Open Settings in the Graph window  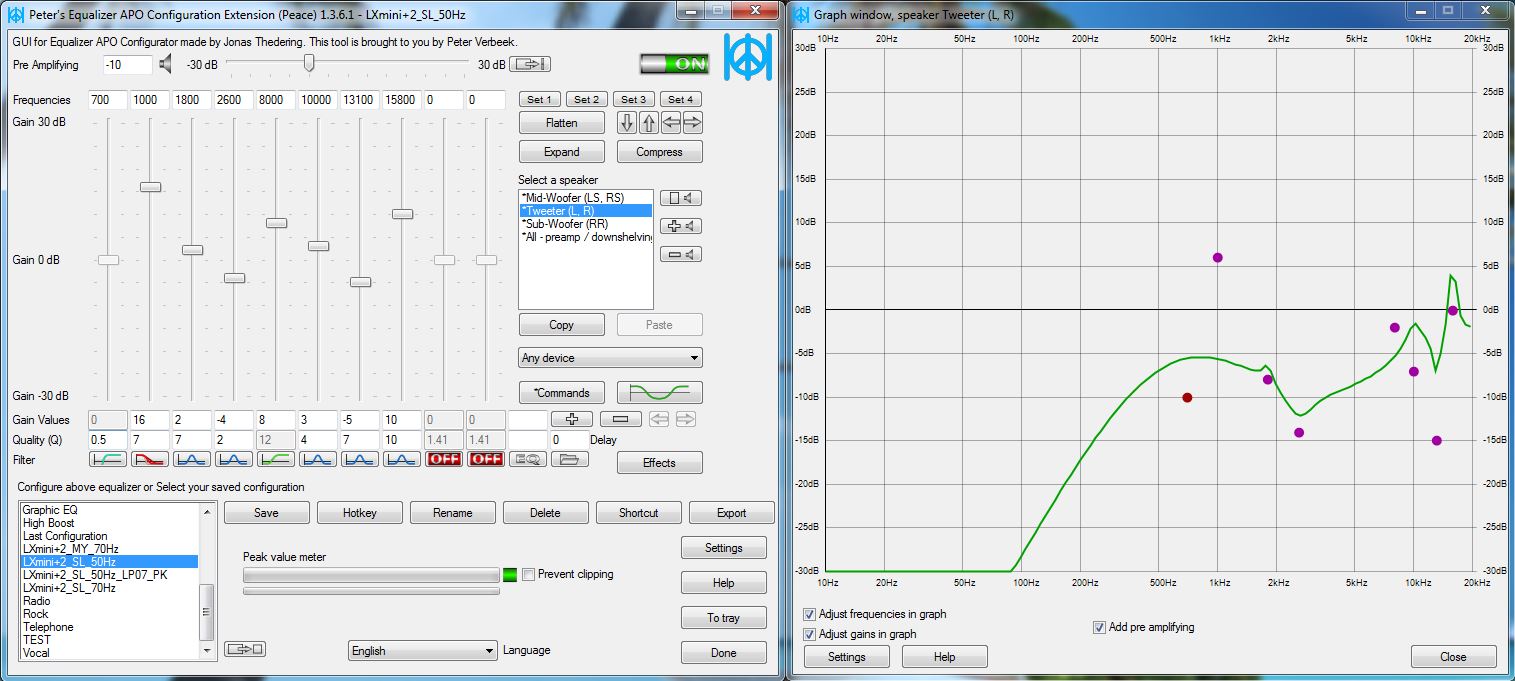(846, 657)
